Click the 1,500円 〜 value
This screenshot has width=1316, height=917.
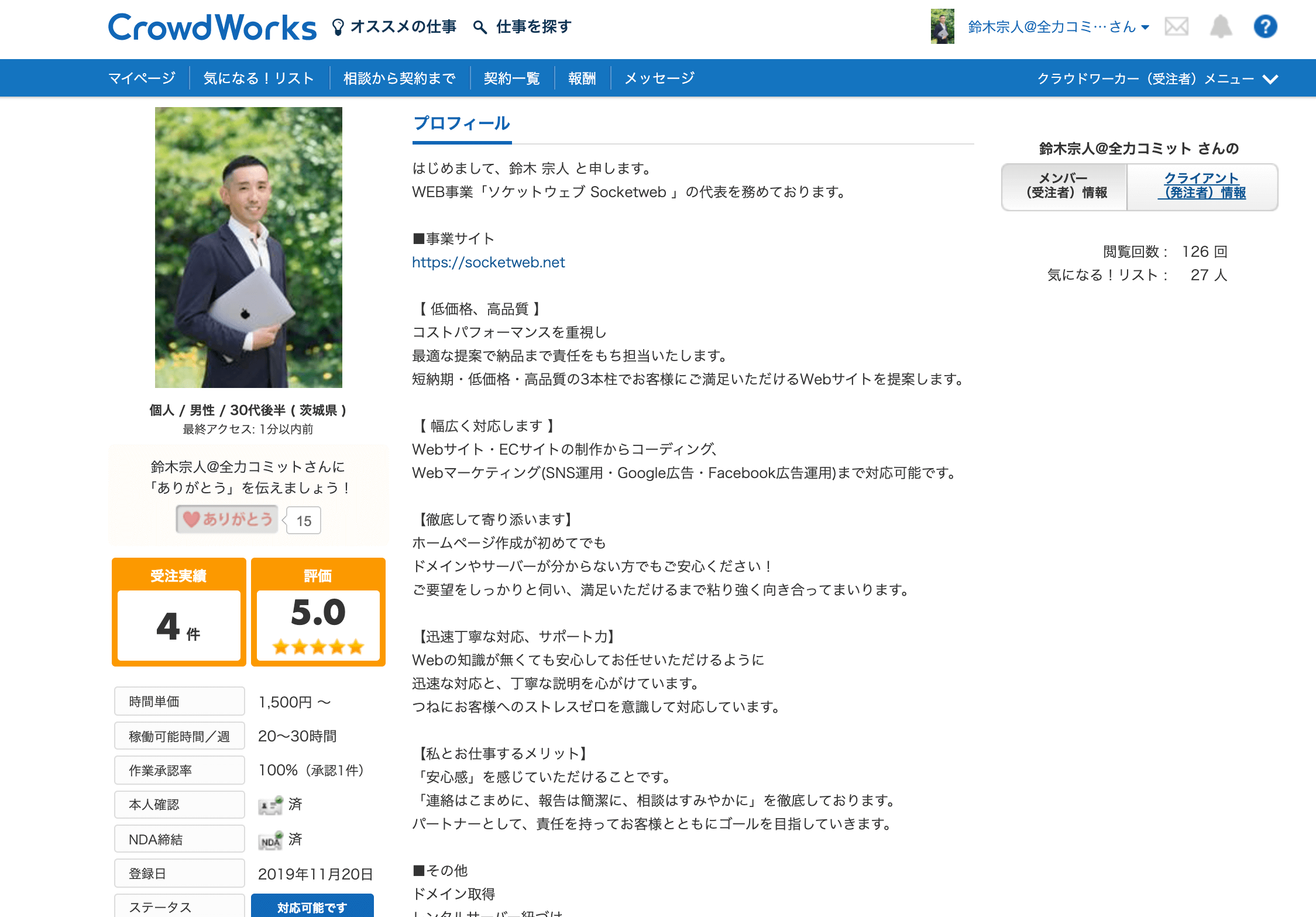295,702
